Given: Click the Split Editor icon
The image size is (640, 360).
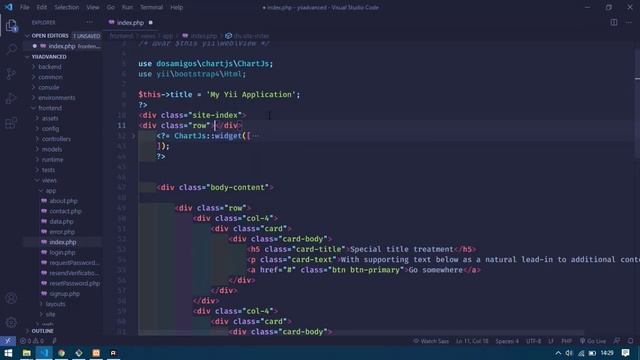Looking at the screenshot, I should point(613,22).
